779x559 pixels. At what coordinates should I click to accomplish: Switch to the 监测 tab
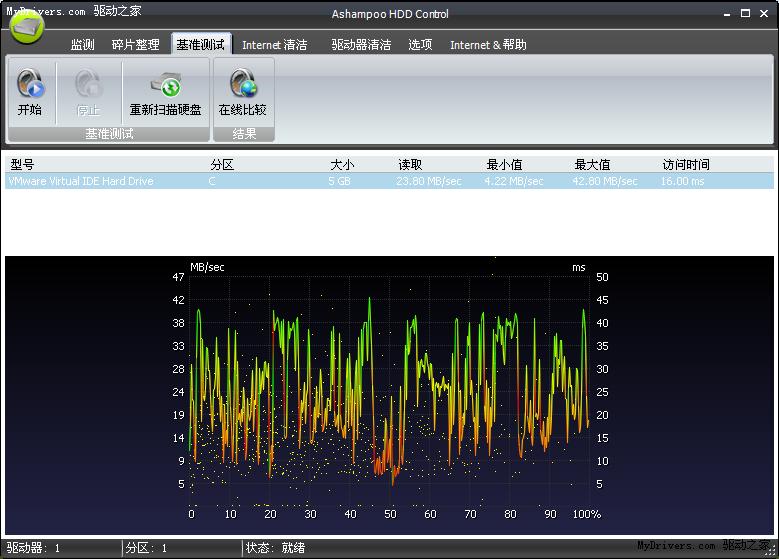tap(82, 45)
